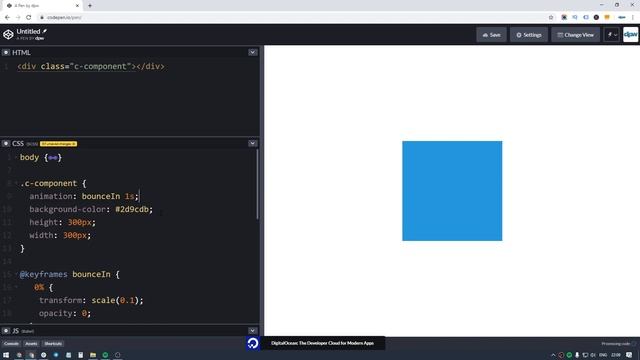Open the HTML editor settings gear
The height and width of the screenshot is (360, 640).
[6, 52]
